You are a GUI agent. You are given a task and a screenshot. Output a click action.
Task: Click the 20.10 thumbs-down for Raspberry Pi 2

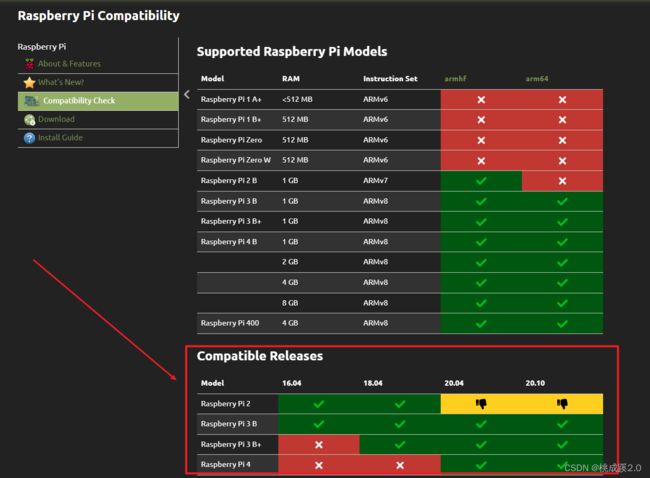point(562,403)
